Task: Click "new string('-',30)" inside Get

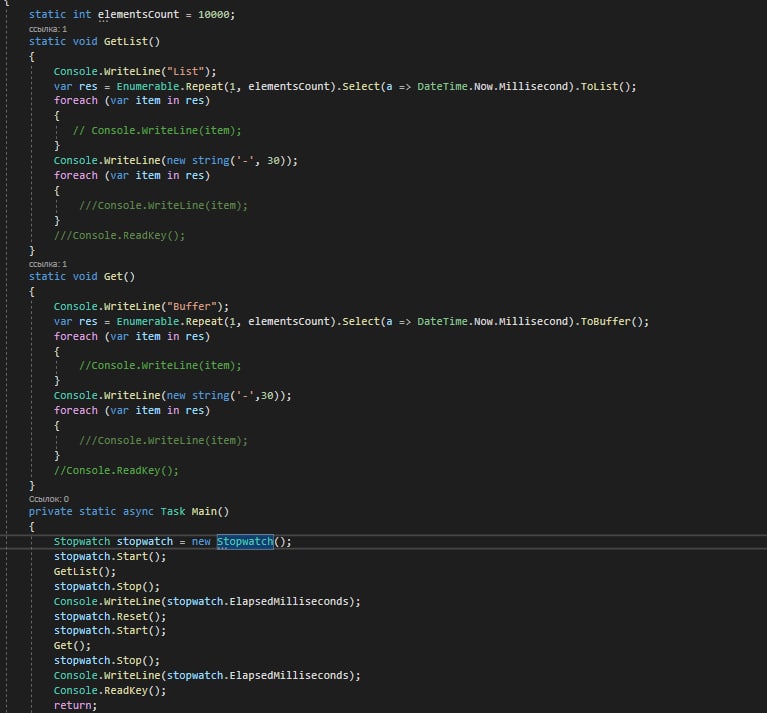Action: coord(223,396)
